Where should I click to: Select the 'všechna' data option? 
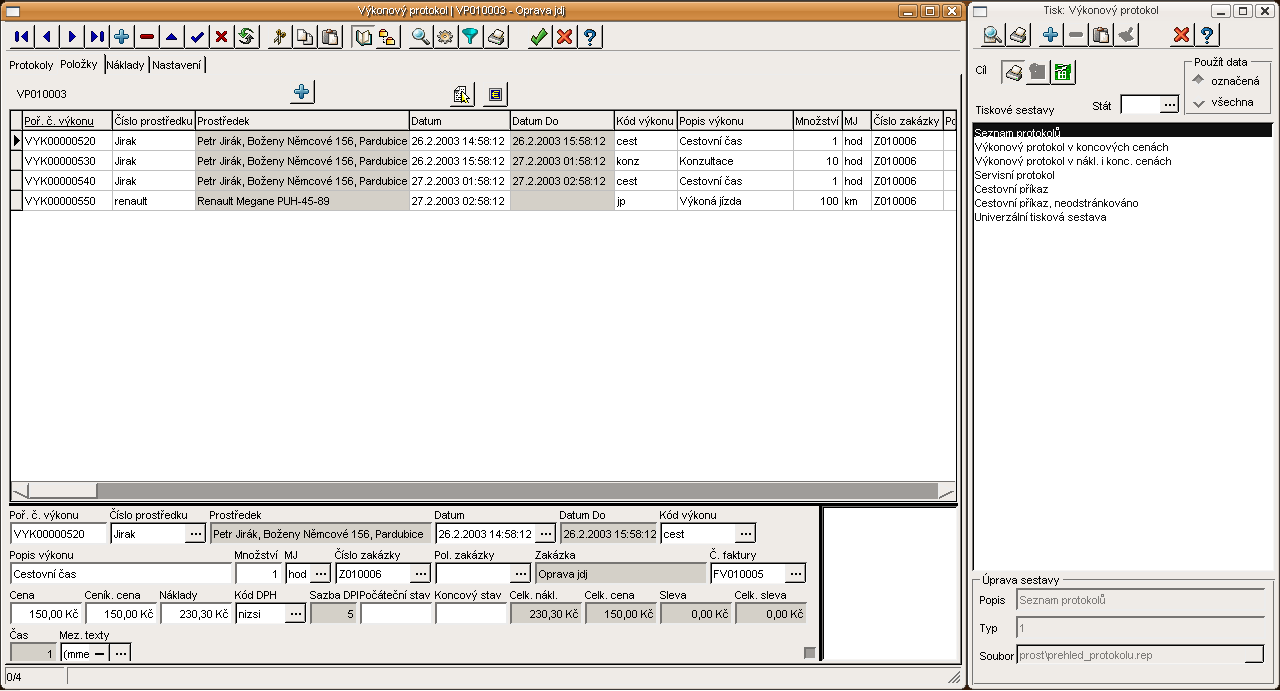pos(1199,102)
